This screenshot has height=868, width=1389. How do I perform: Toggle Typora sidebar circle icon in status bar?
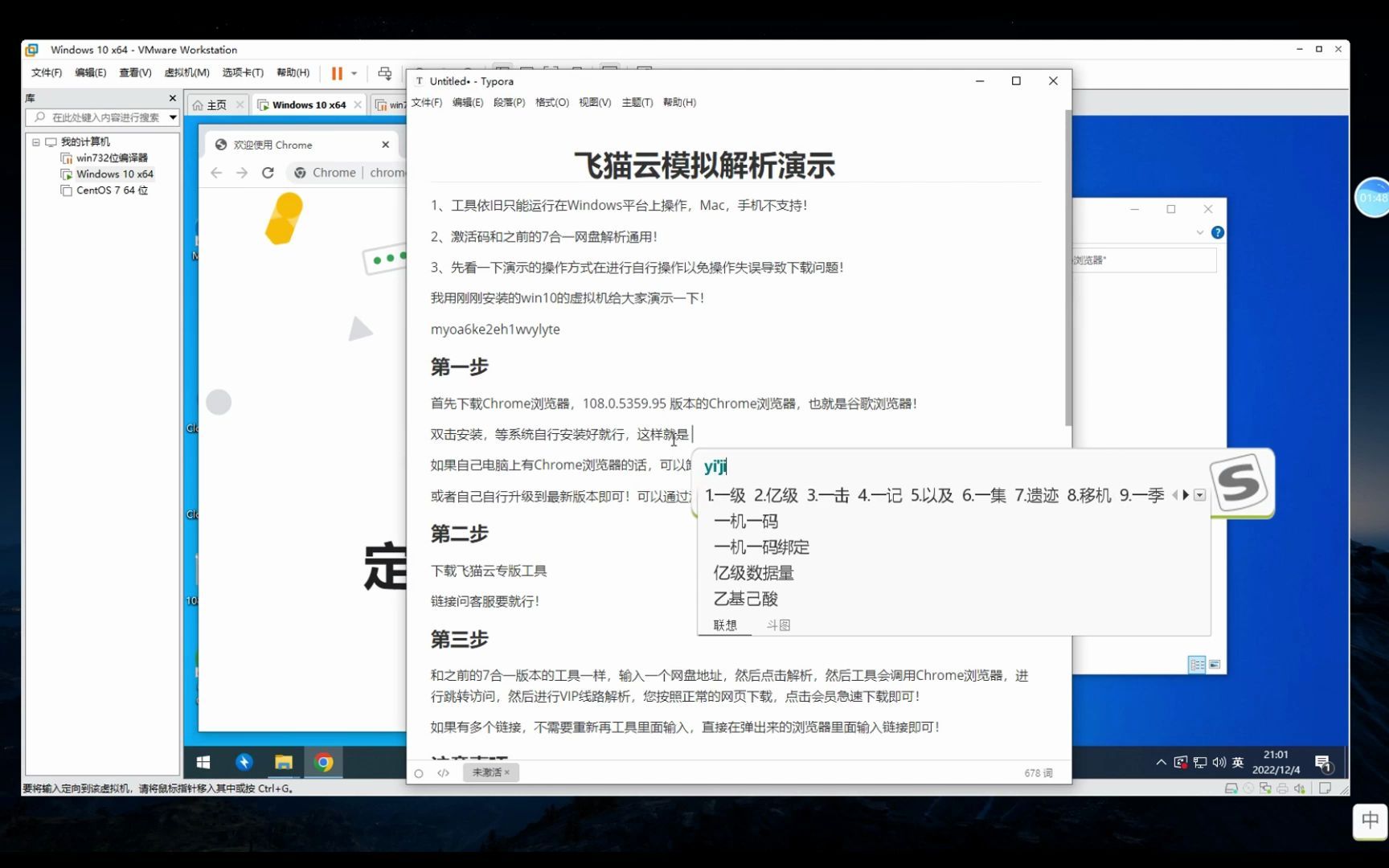pos(419,773)
